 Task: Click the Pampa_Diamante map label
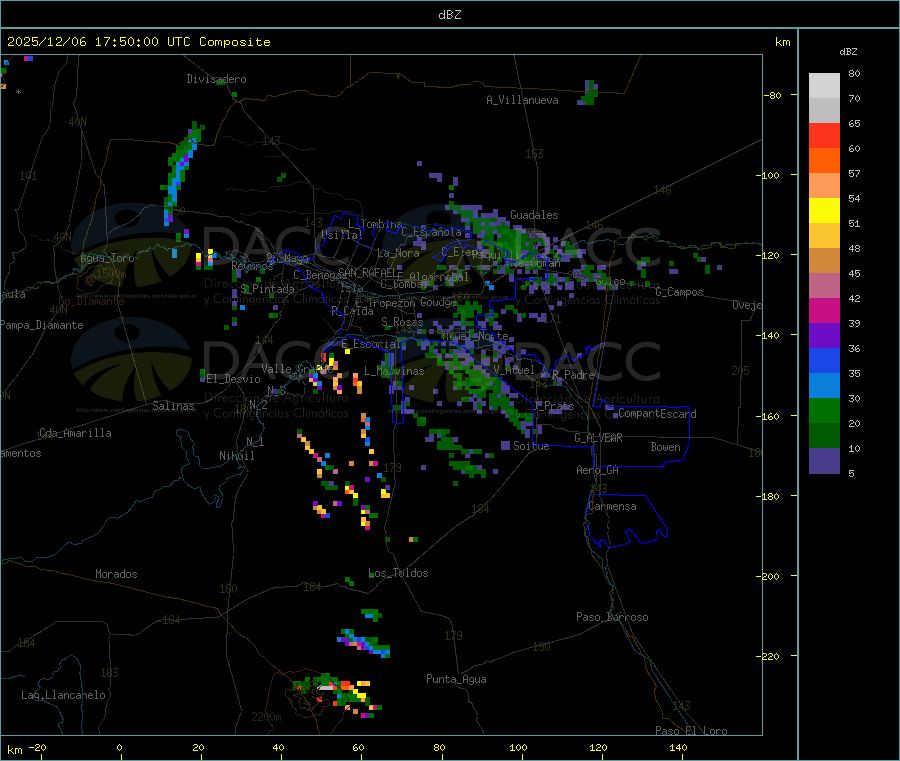[41, 325]
